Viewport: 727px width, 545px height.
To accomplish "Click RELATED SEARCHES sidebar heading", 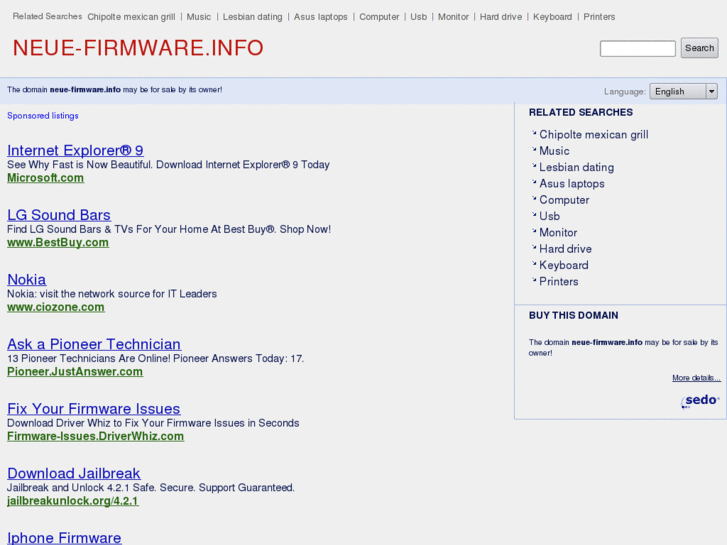I will pyautogui.click(x=580, y=113).
